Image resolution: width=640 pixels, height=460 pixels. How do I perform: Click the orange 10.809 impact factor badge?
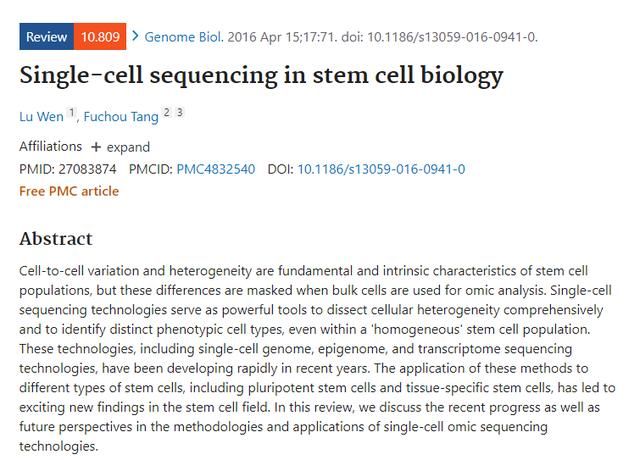[x=100, y=37]
